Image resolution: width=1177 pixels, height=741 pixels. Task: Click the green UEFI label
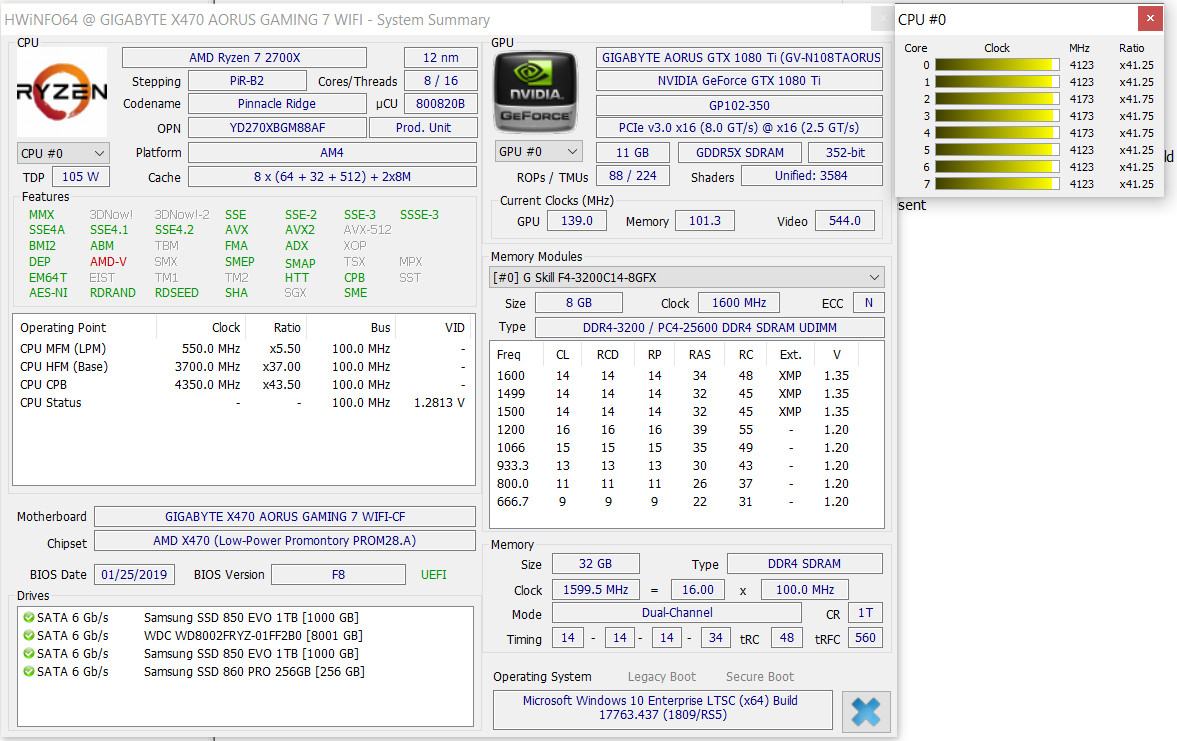pyautogui.click(x=433, y=574)
